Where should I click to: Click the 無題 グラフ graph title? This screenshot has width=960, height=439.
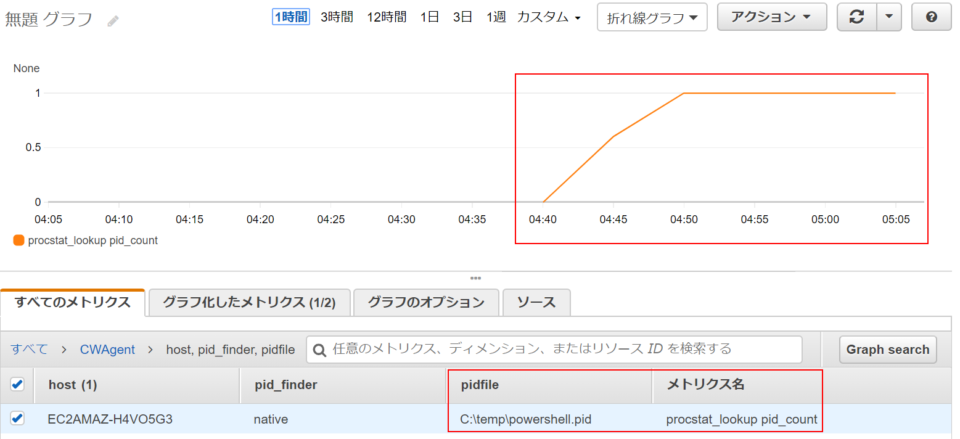click(x=49, y=20)
